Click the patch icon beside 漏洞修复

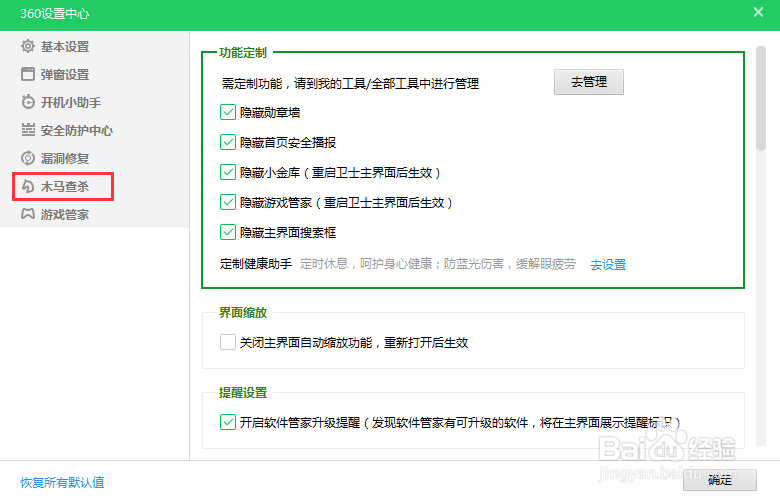click(x=28, y=158)
